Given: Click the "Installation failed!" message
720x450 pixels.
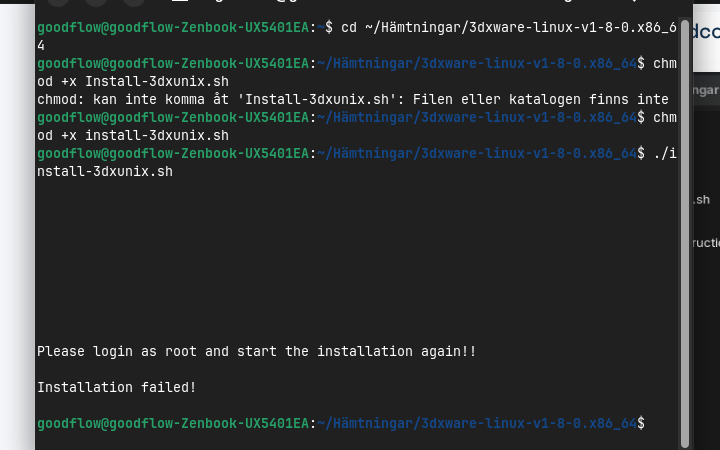Looking at the screenshot, I should 116,387.
